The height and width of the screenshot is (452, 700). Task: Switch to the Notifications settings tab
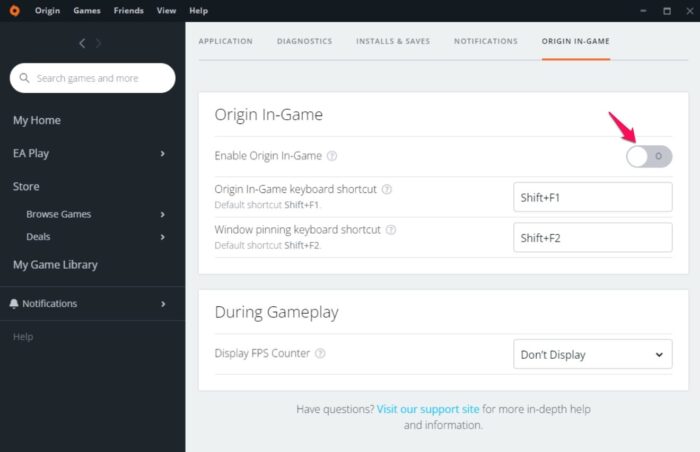coord(486,41)
